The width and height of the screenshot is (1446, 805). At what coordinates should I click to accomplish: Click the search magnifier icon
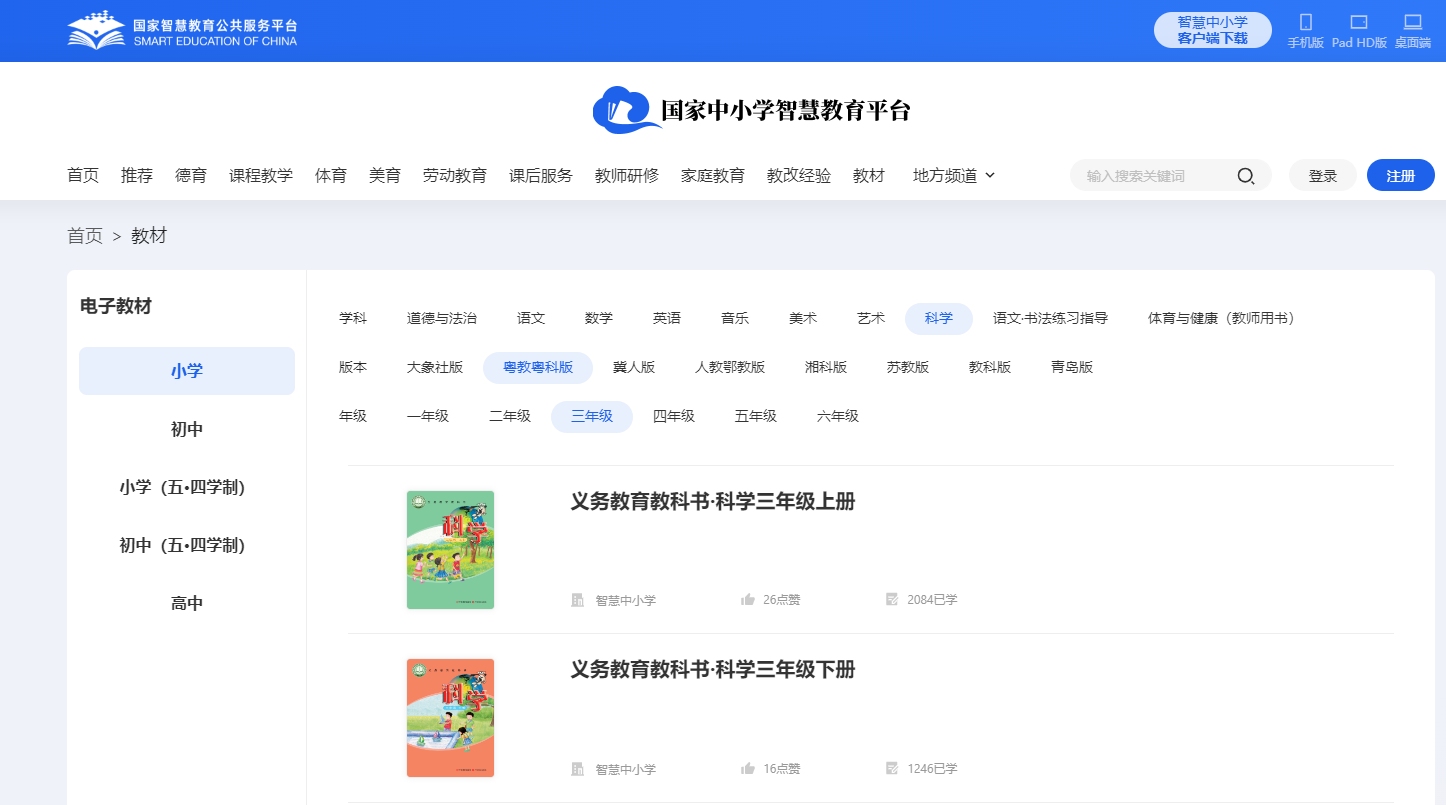tap(1246, 175)
